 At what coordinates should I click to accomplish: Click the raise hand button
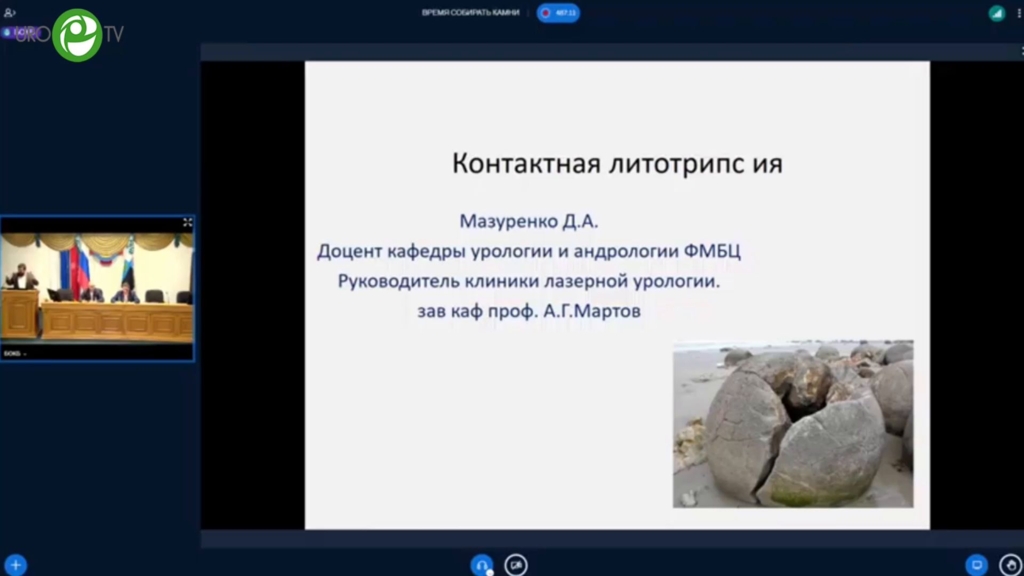pos(1010,565)
